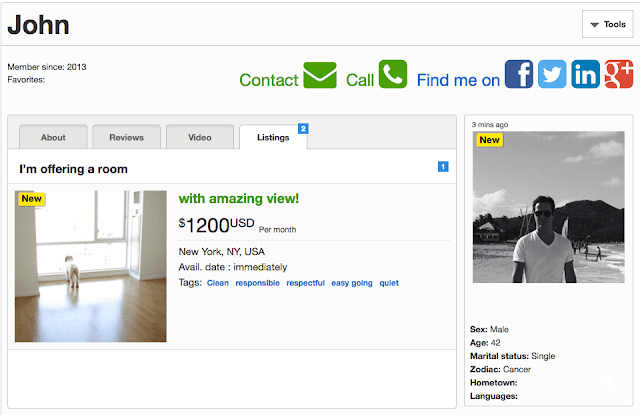Open the Listings tab
The height and width of the screenshot is (415, 640).
[x=272, y=138]
